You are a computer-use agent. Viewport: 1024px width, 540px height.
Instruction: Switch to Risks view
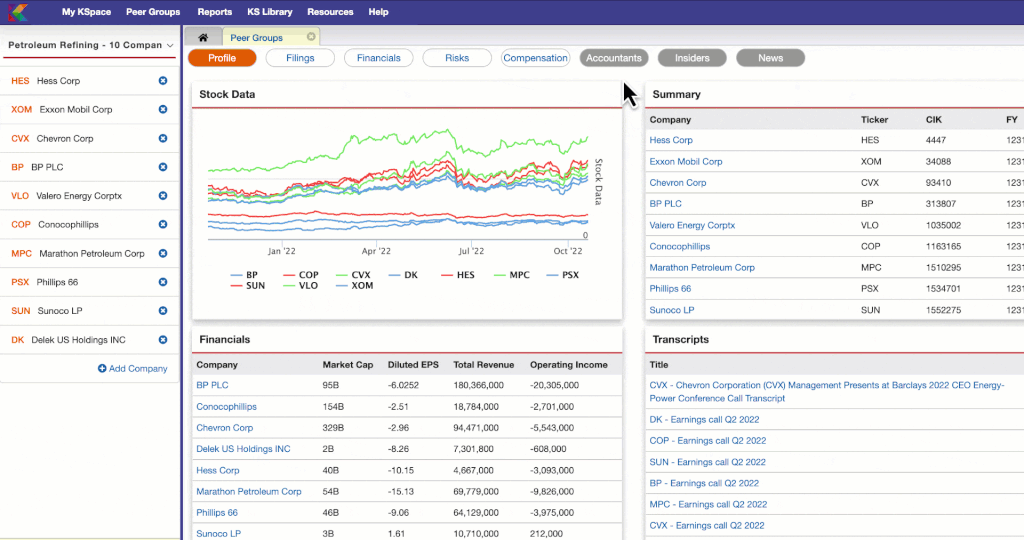point(457,58)
